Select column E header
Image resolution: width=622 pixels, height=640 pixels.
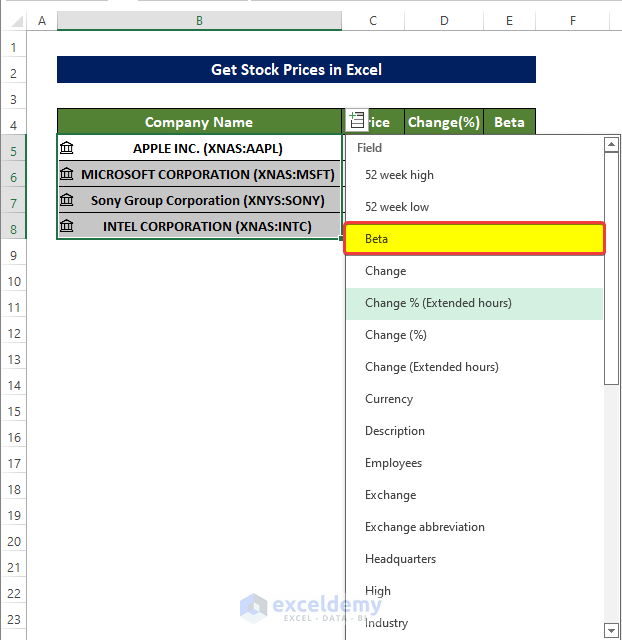pyautogui.click(x=509, y=20)
